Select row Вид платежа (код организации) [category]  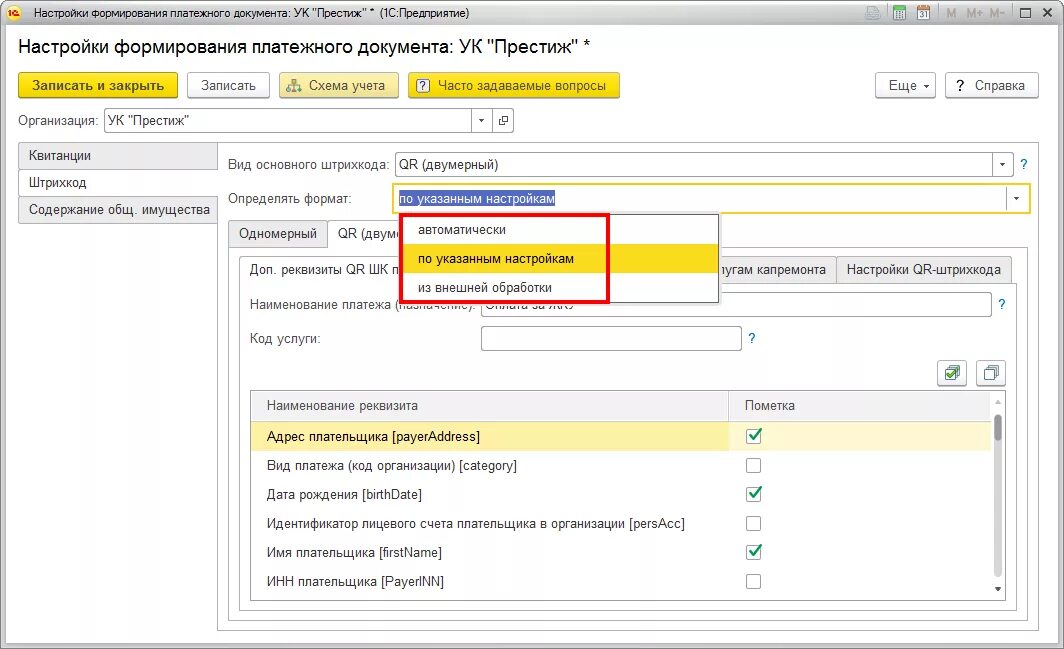621,465
